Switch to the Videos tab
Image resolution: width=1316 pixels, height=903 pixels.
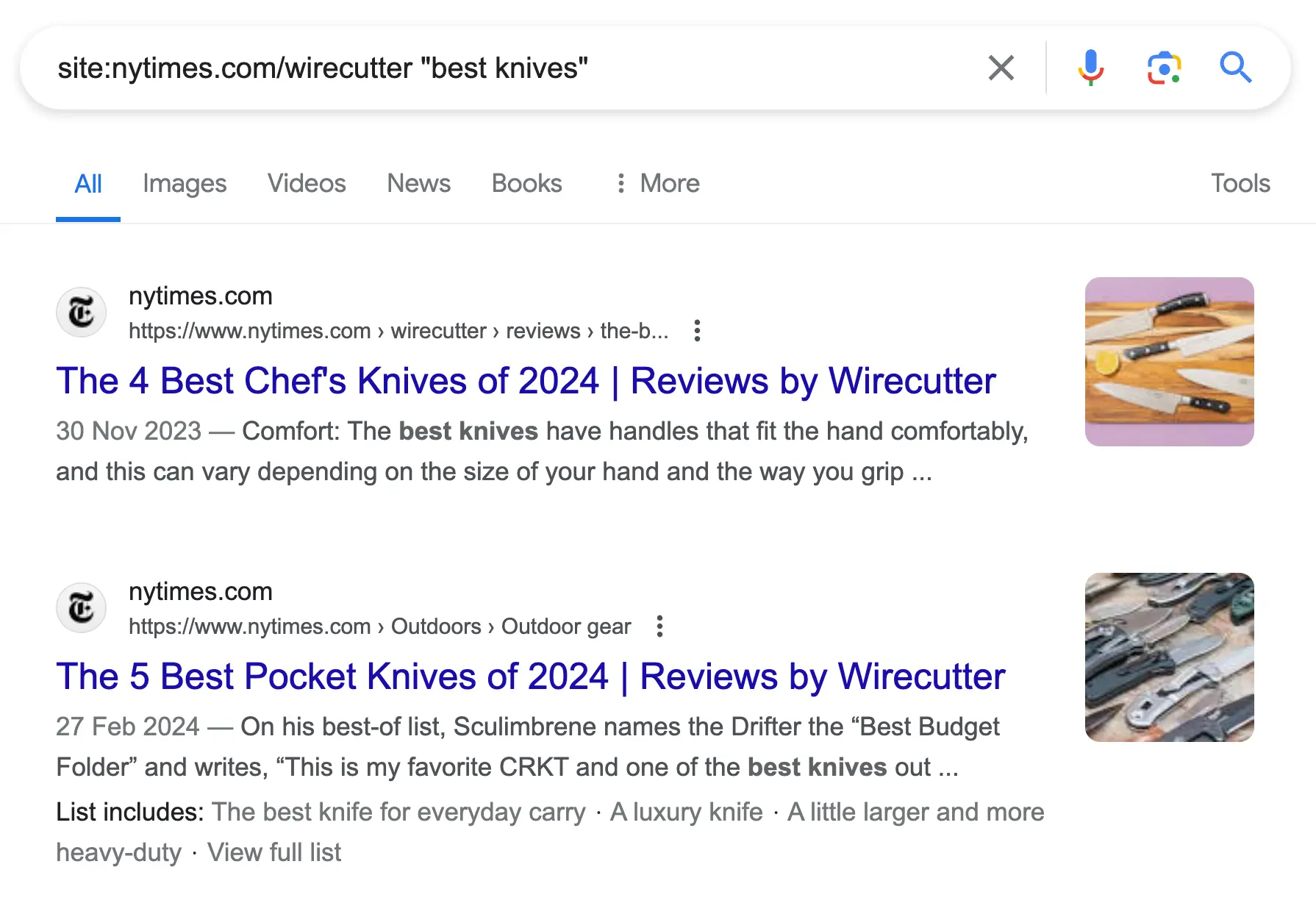click(x=307, y=183)
